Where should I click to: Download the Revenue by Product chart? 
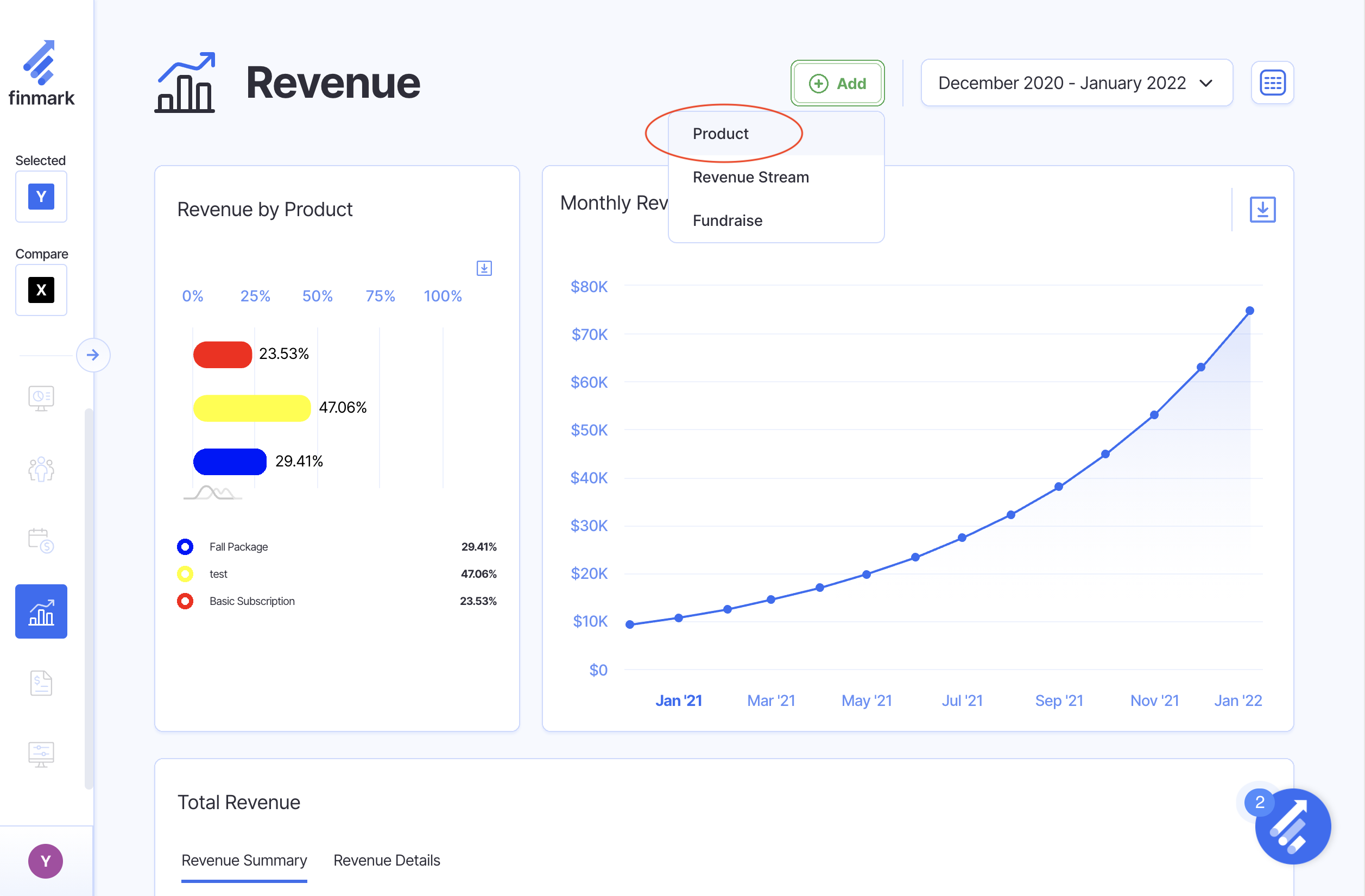484,268
